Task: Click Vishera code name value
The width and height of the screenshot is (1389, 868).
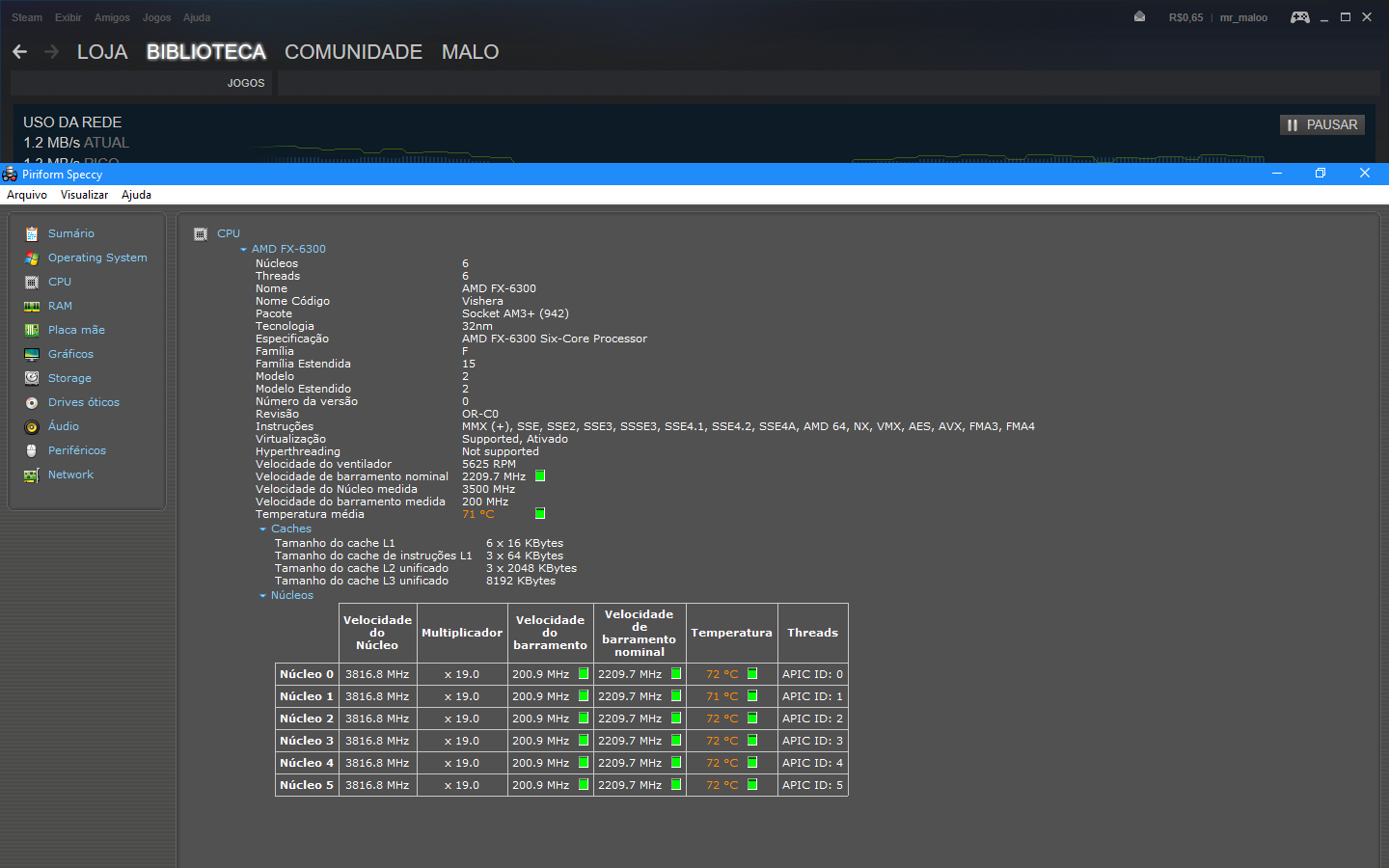Action: [x=482, y=301]
